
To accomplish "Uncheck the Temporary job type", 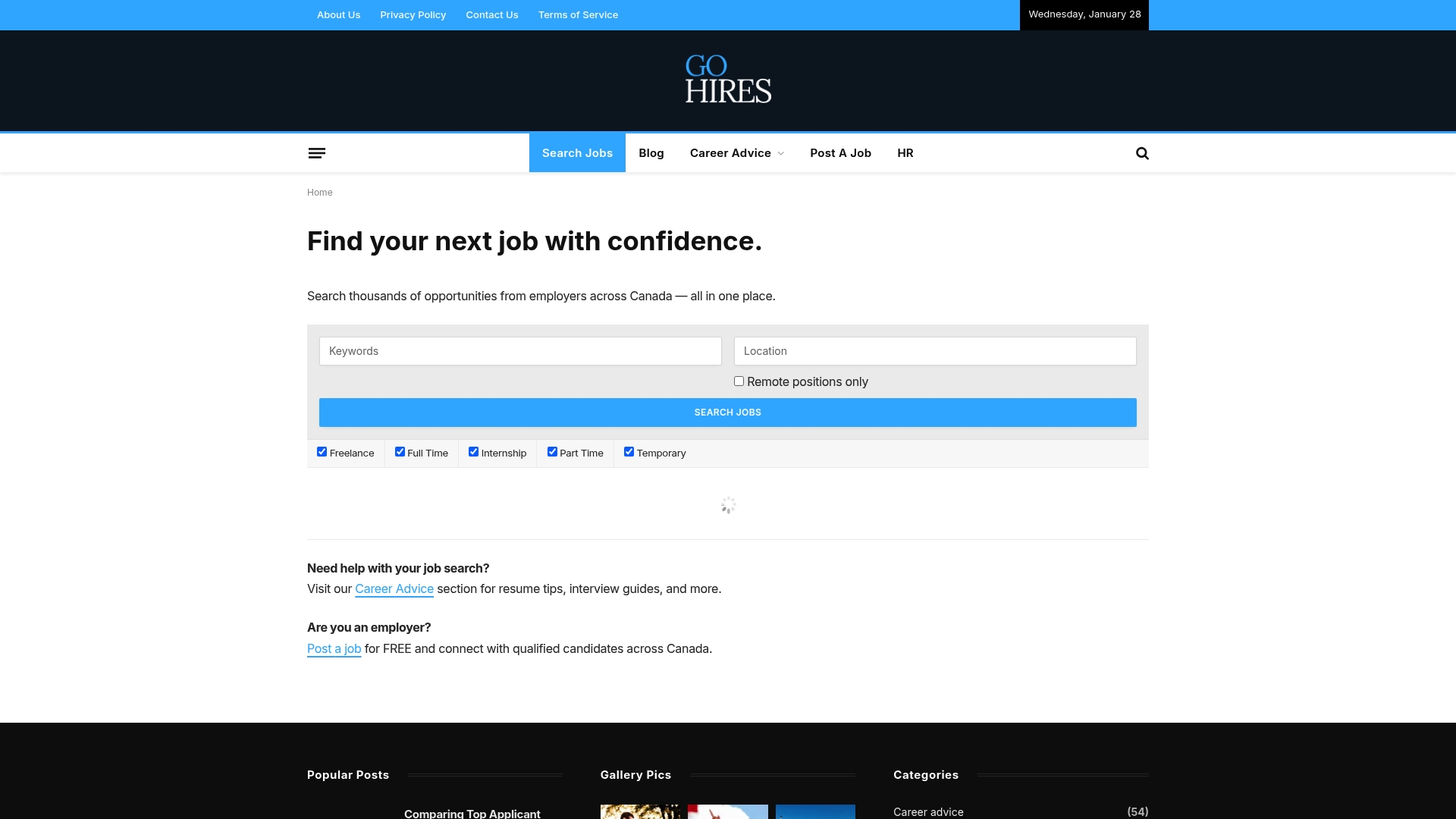I will coord(628,451).
